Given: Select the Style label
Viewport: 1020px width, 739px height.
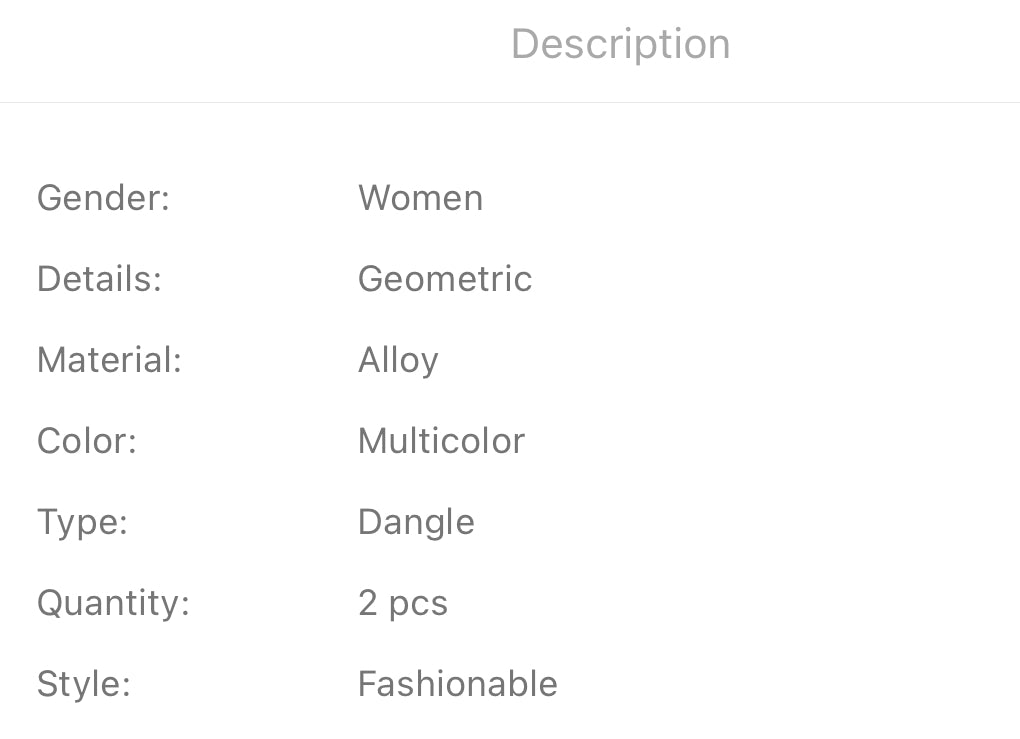Looking at the screenshot, I should 84,684.
